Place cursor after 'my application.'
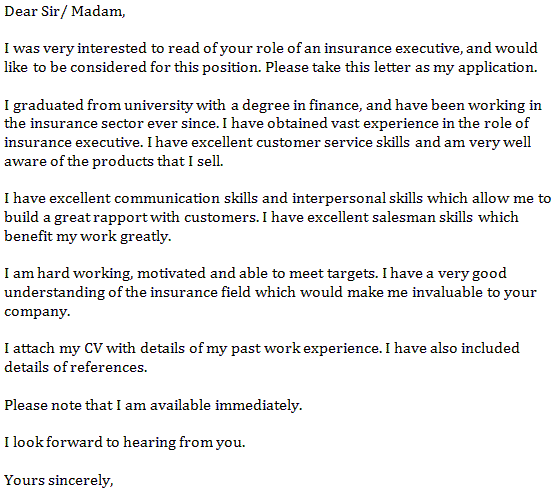Screen dimensions: 560x498 pos(538,67)
